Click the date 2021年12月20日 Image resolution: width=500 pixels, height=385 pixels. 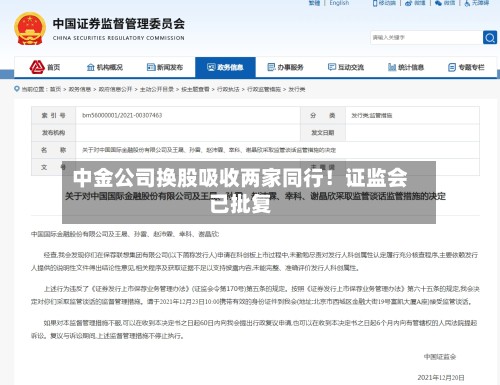point(441,377)
